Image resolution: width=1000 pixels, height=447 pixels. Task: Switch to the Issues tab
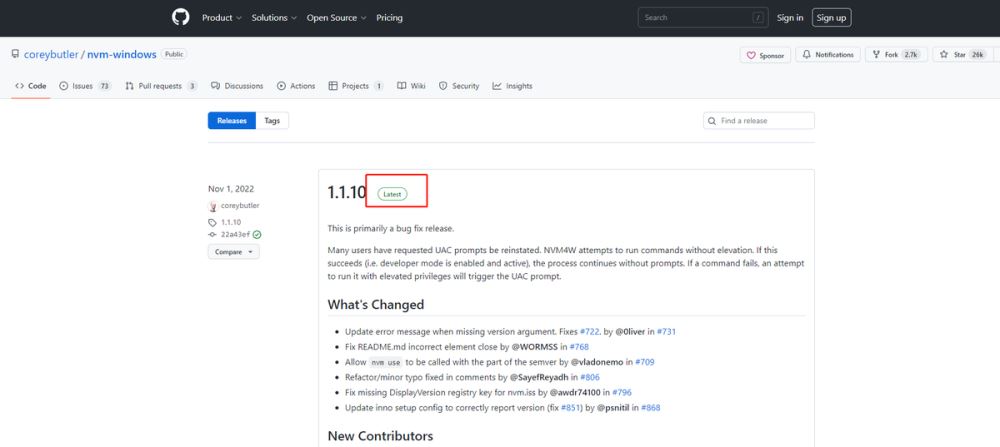click(x=85, y=86)
